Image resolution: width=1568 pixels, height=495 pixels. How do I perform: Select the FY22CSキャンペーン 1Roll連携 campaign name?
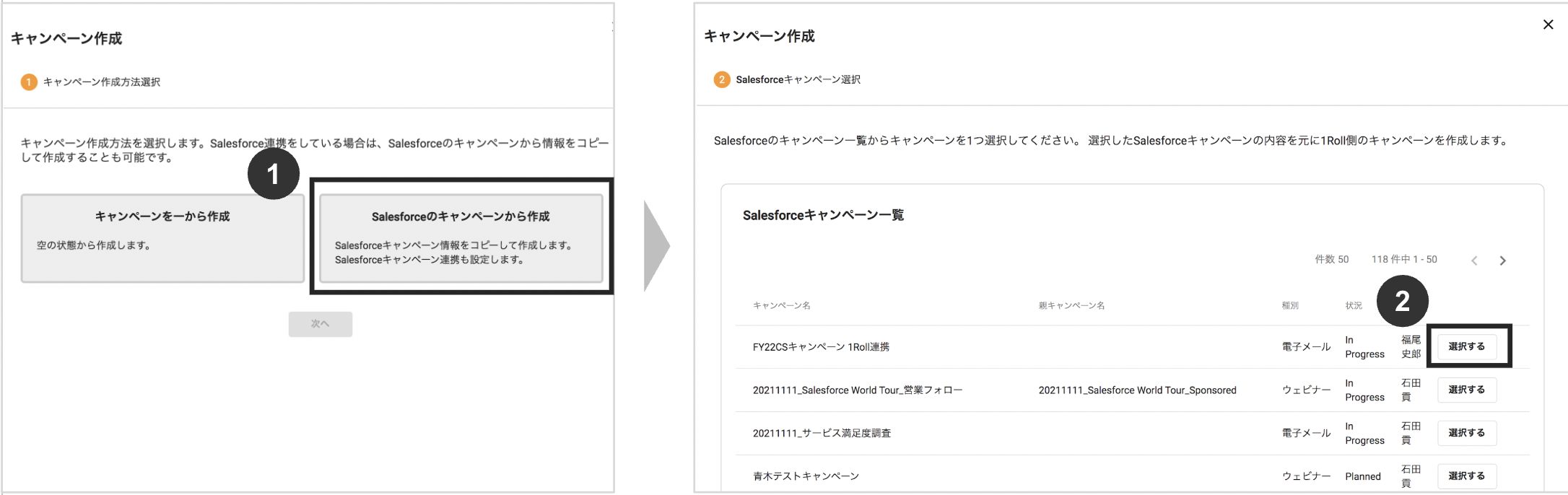pyautogui.click(x=821, y=347)
